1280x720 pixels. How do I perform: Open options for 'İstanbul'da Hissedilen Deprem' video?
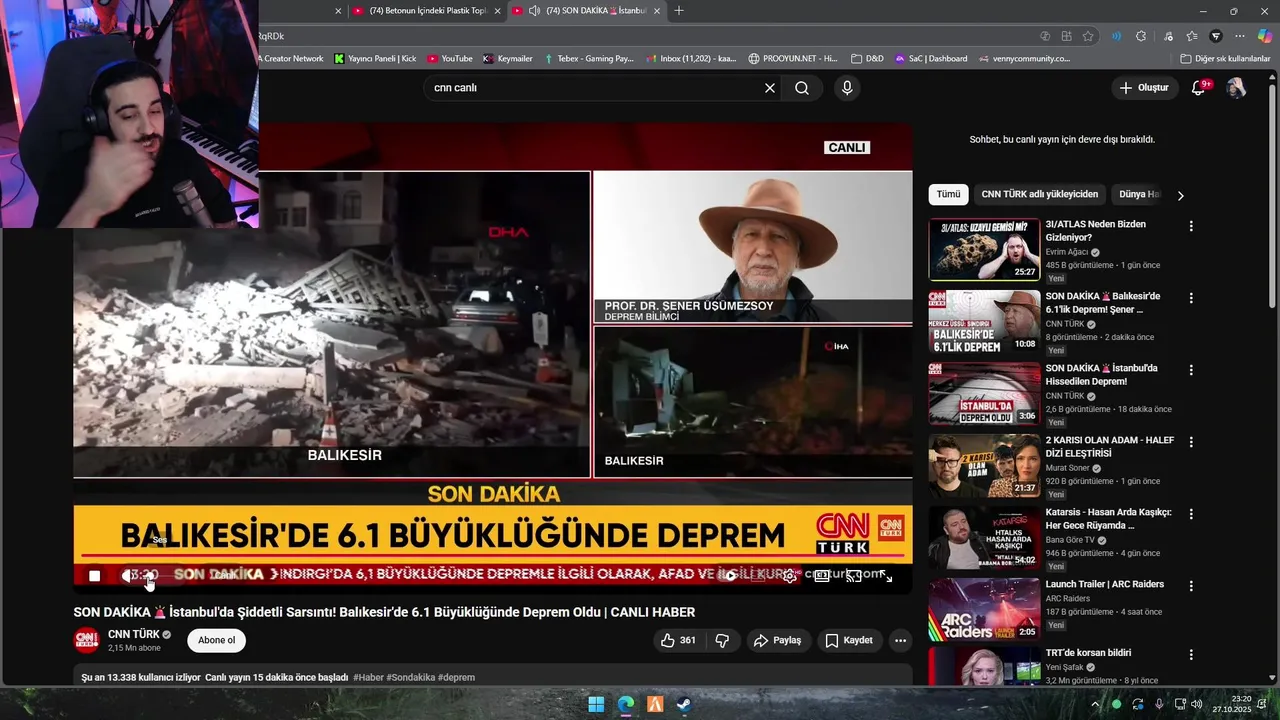click(x=1190, y=370)
